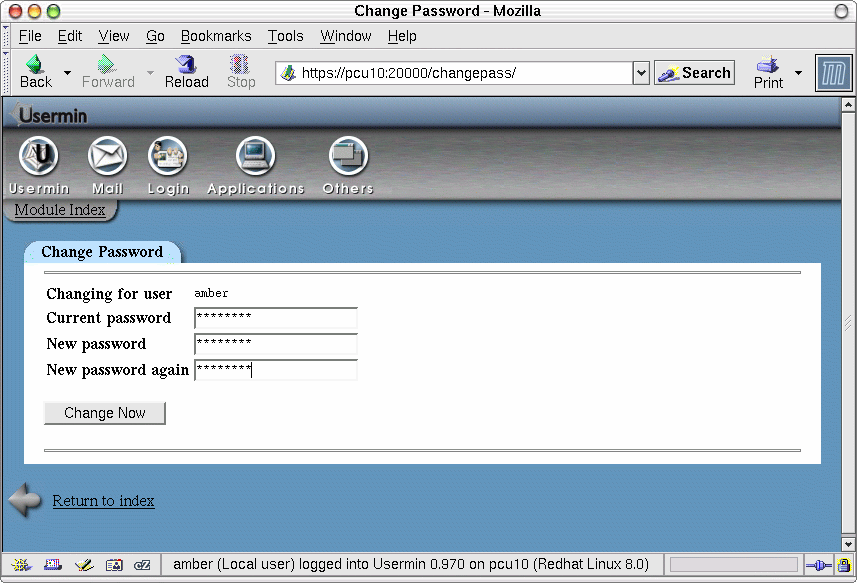Open the Bookmarks menu

coord(216,36)
